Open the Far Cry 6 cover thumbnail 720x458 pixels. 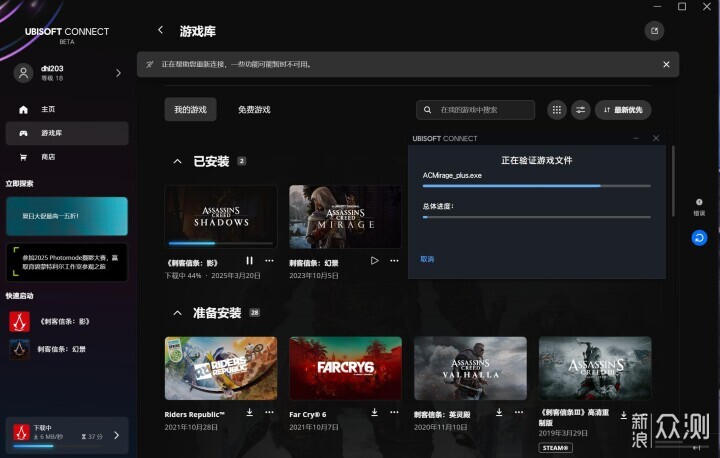[x=345, y=368]
